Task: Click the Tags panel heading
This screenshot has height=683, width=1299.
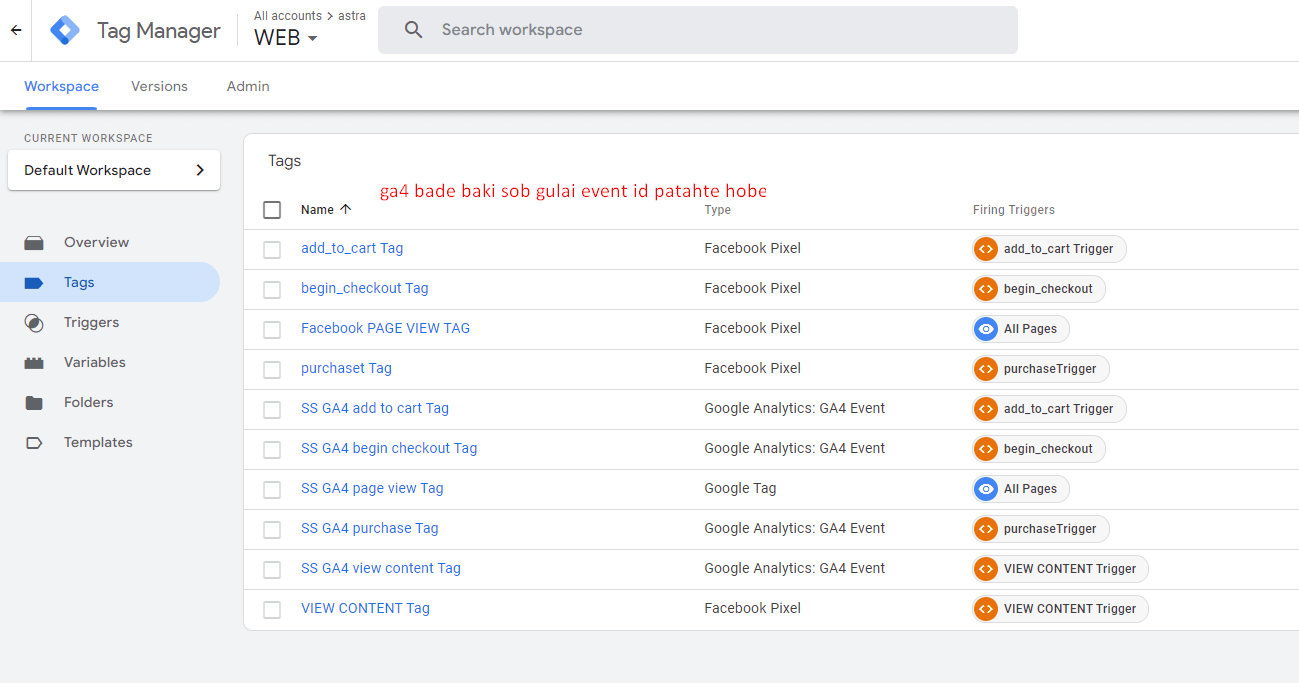Action: coord(284,161)
